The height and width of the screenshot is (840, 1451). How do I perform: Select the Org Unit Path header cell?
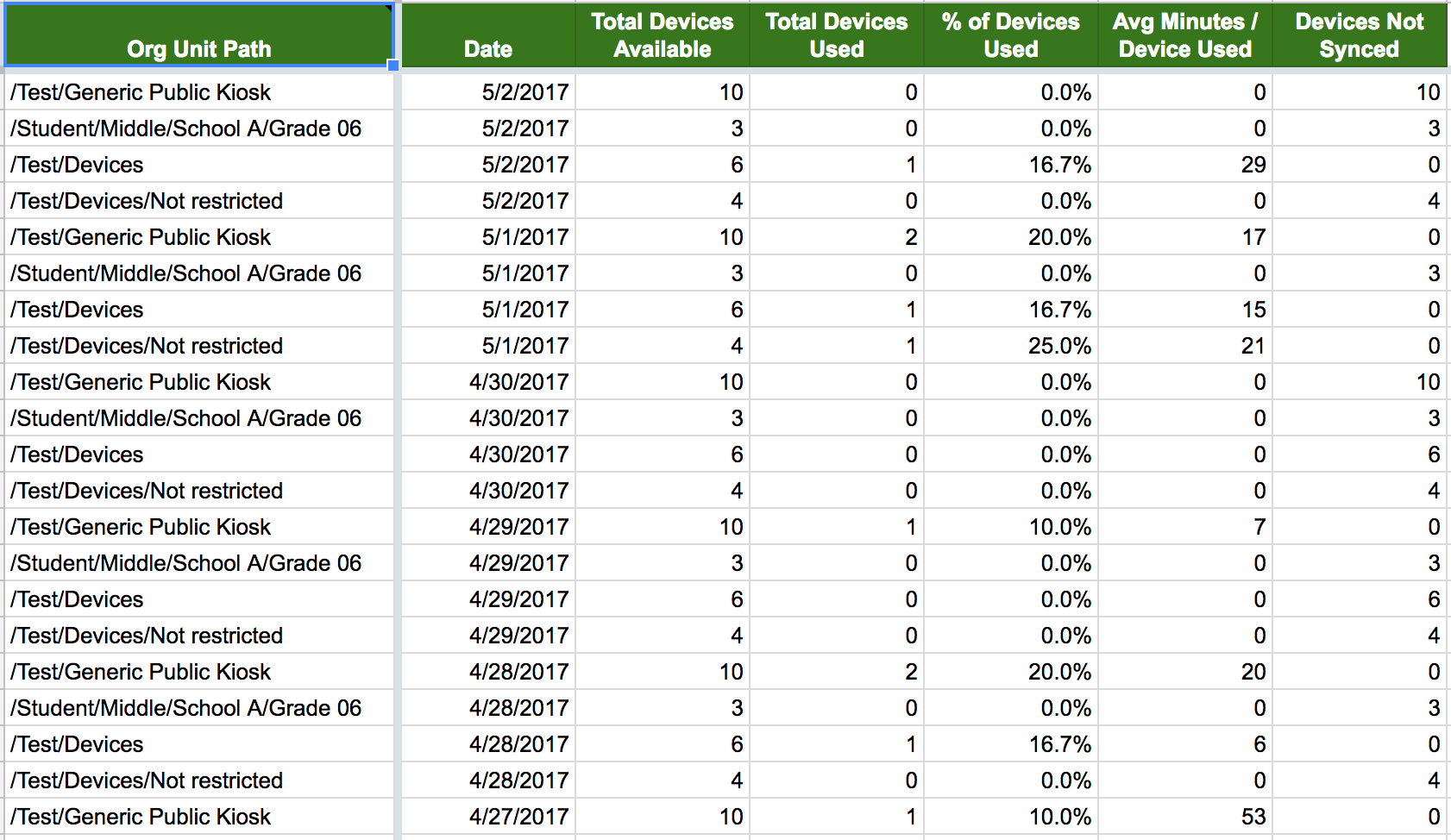coord(198,36)
